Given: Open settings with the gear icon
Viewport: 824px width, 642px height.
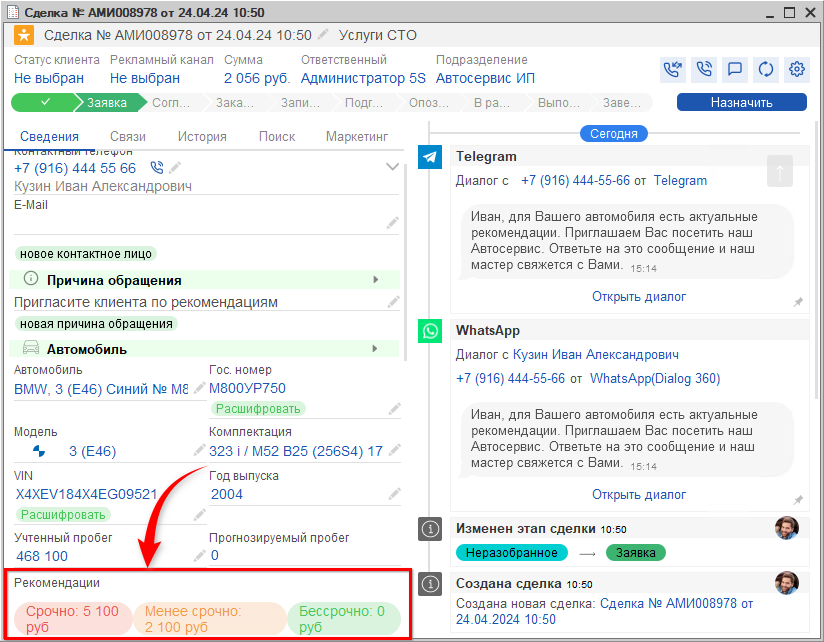Looking at the screenshot, I should [x=797, y=69].
